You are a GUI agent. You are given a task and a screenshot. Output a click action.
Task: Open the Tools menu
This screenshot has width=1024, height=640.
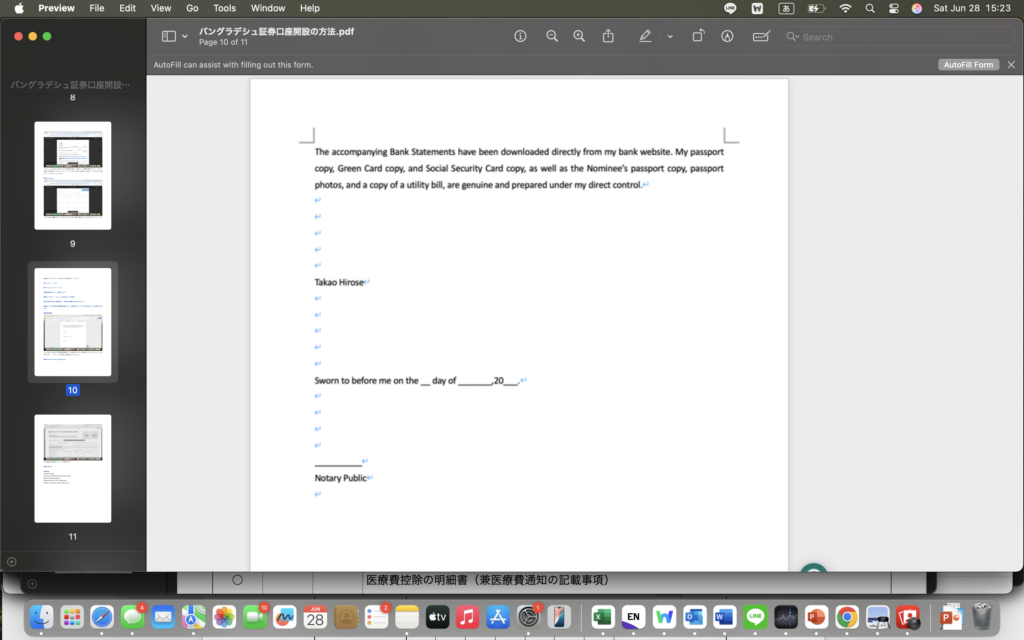[224, 8]
